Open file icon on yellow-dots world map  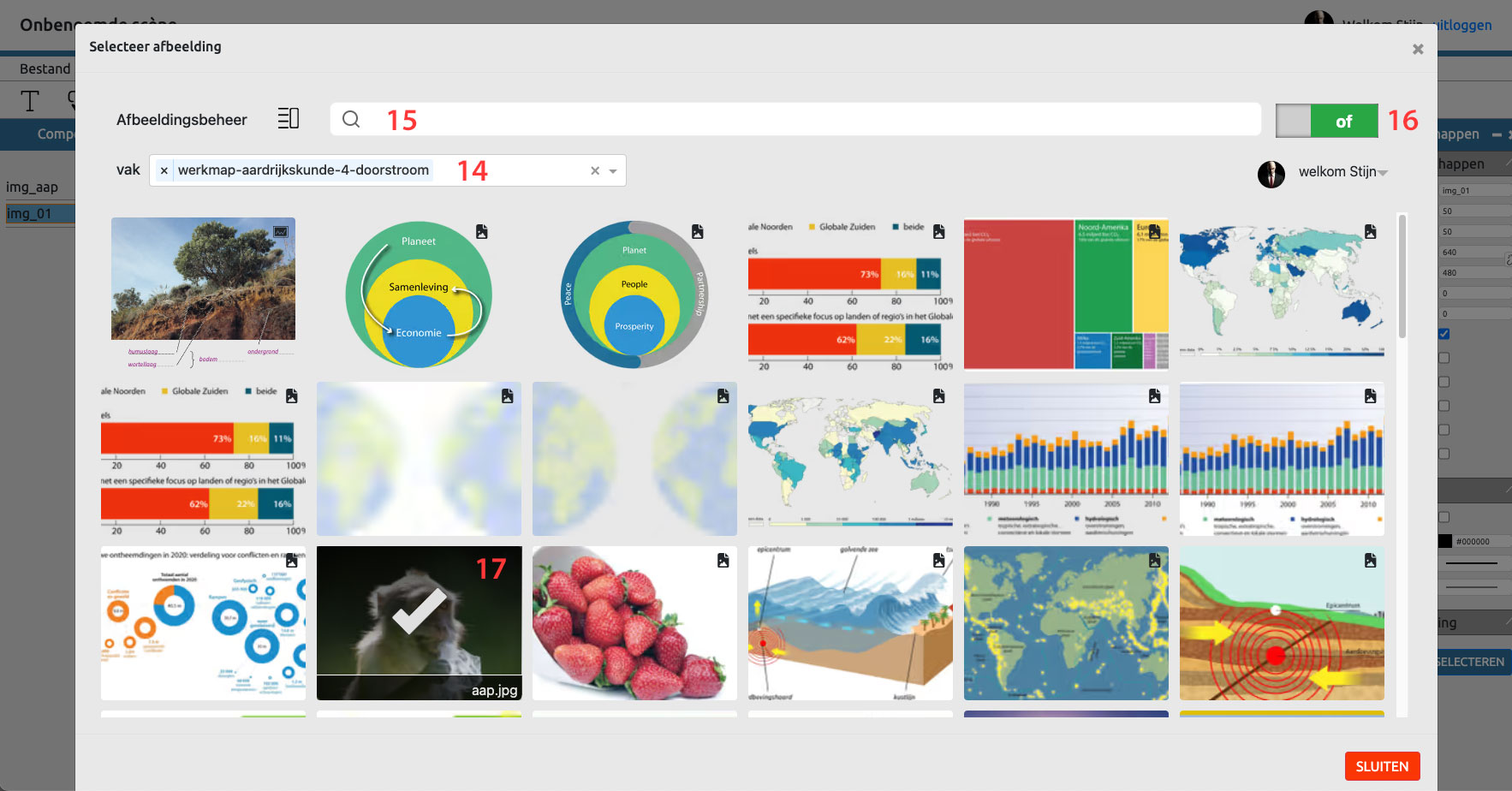1155,560
